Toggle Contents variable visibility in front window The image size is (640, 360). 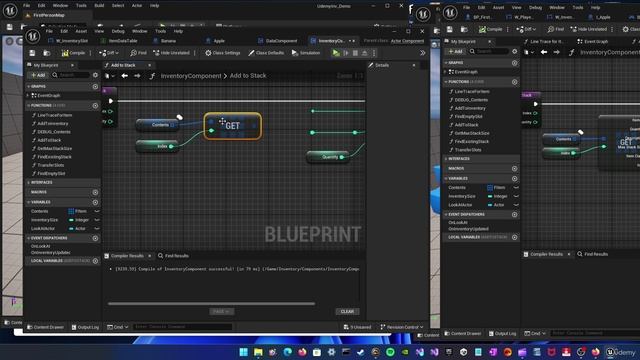pyautogui.click(x=97, y=211)
